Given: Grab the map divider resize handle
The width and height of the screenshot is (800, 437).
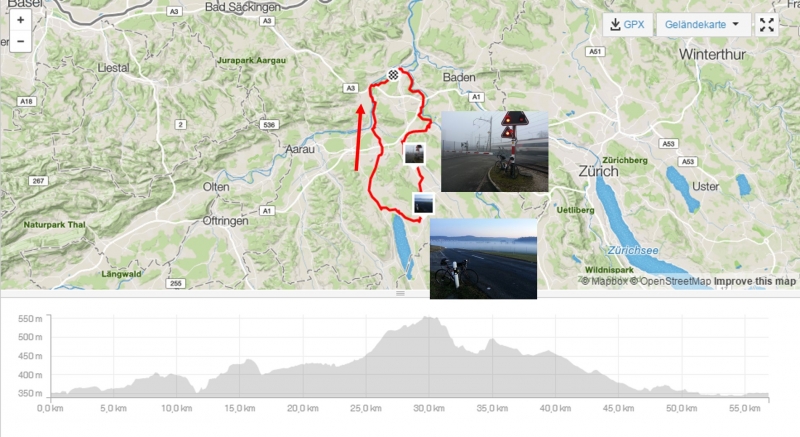Looking at the screenshot, I should [400, 293].
